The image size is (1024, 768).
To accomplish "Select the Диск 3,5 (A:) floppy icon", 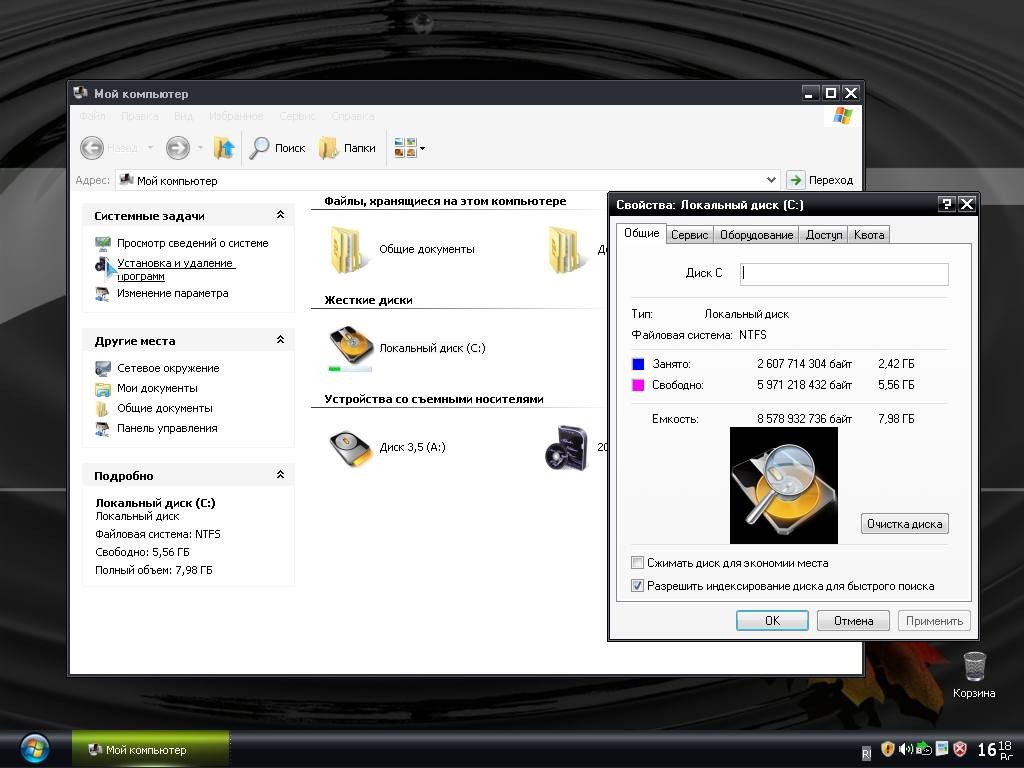I will [x=351, y=447].
